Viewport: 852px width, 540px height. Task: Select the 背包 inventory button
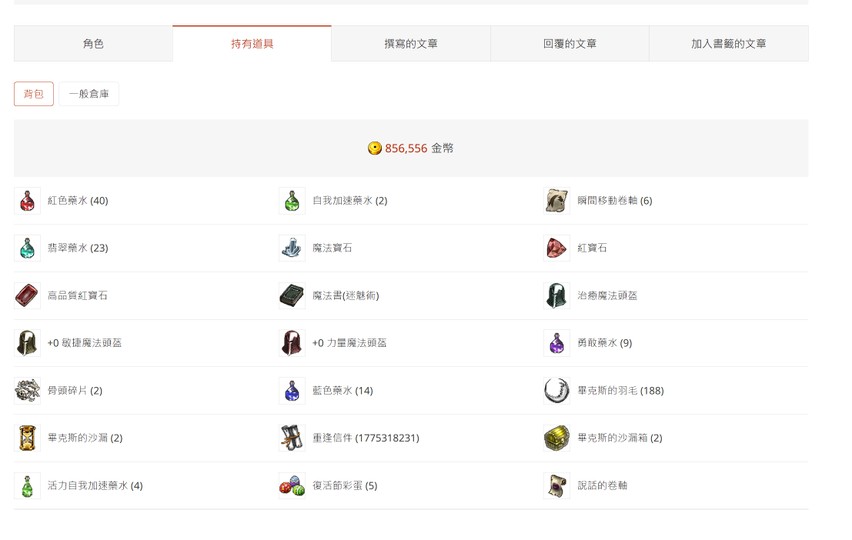(34, 94)
